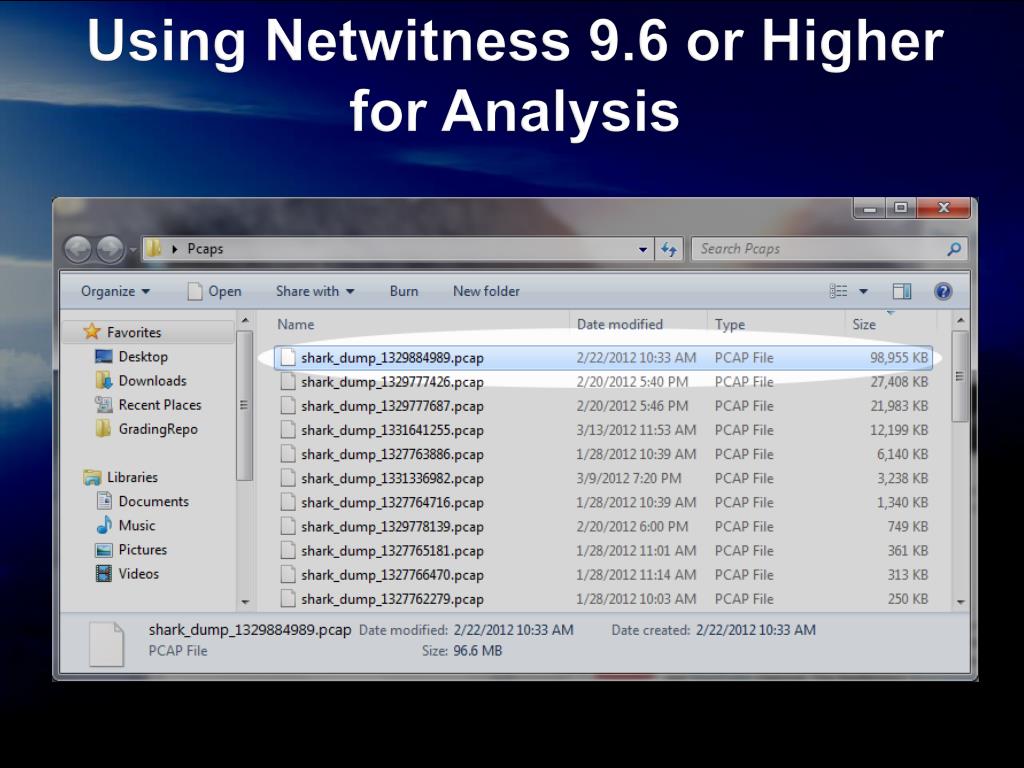Click the Favorites star icon
The image size is (1024, 768).
point(92,332)
